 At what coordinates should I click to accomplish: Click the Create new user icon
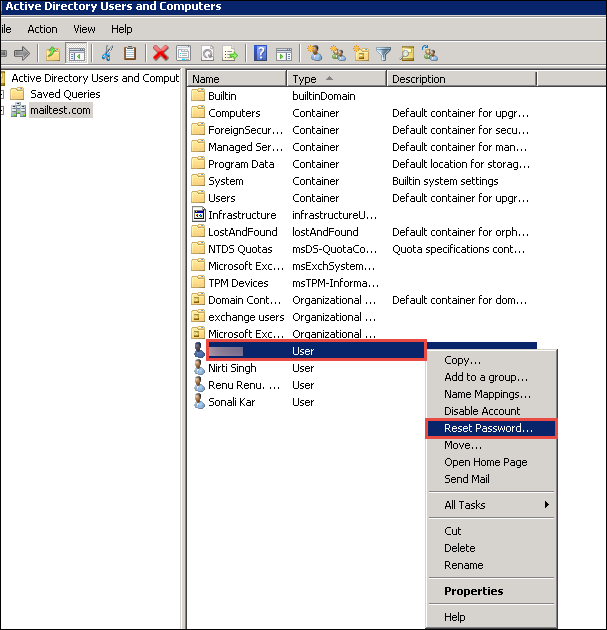click(315, 53)
